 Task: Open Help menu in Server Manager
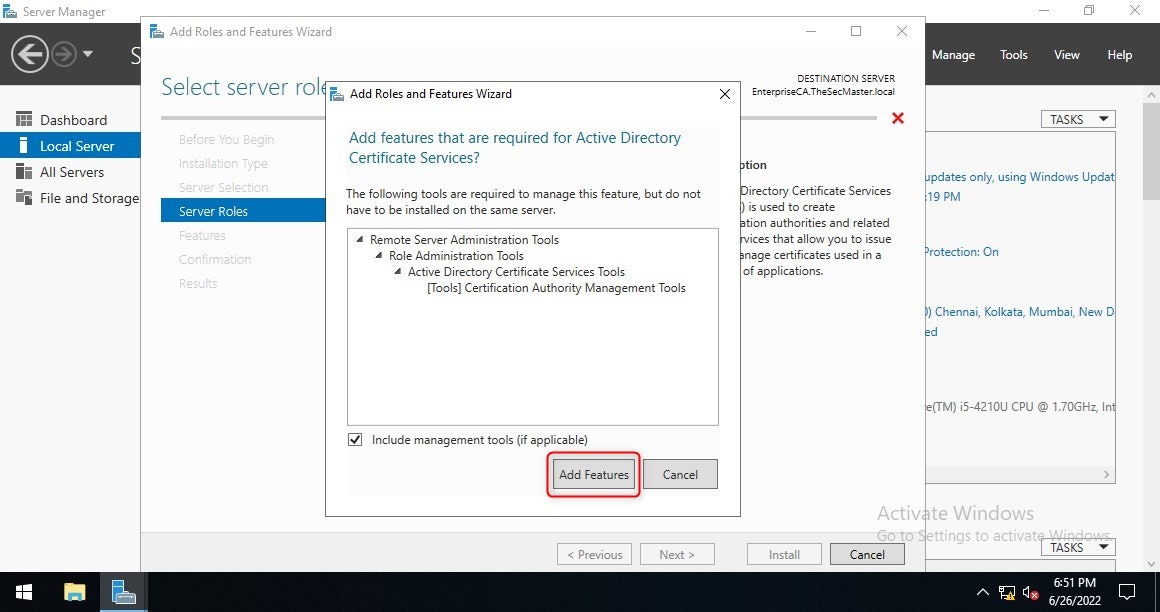click(1119, 55)
